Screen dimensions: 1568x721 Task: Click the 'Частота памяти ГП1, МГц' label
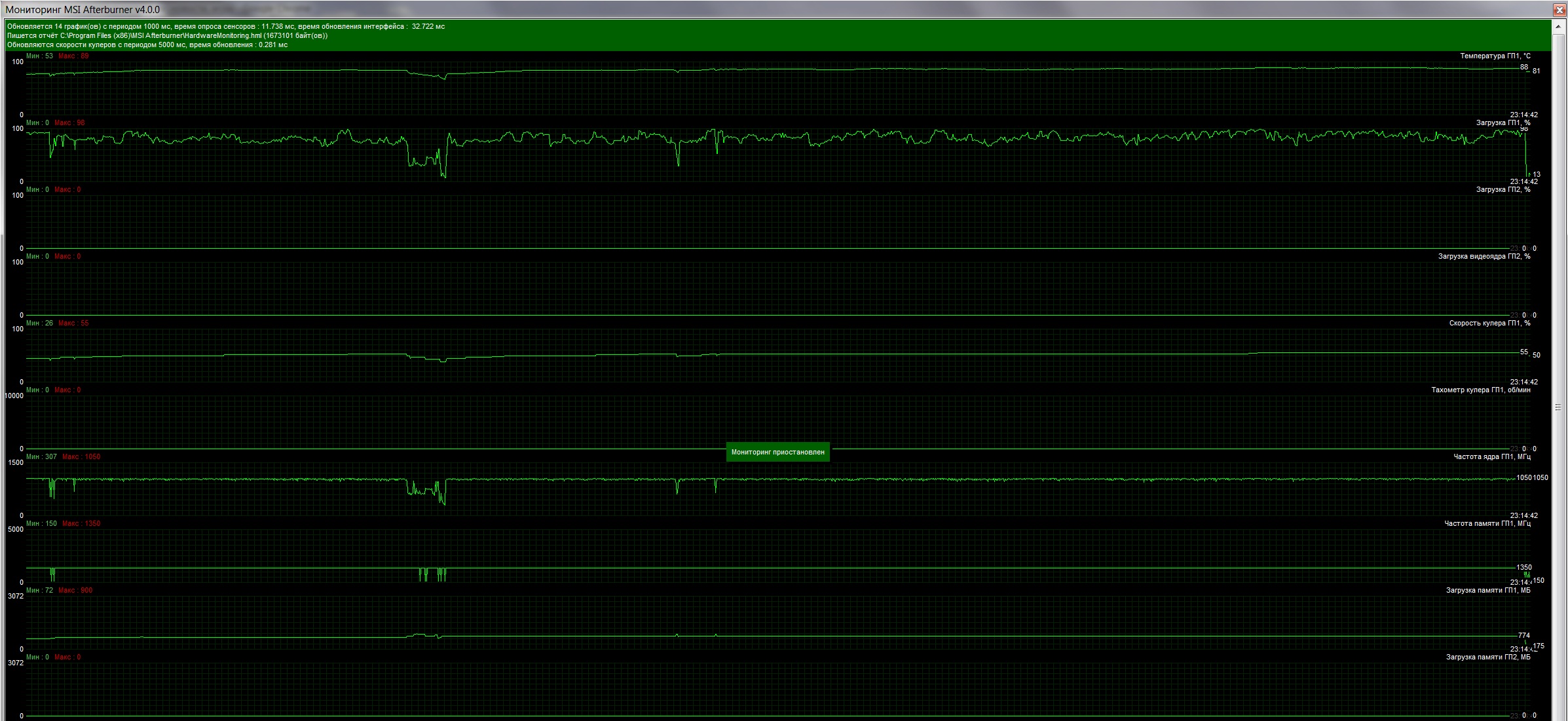pyautogui.click(x=1487, y=524)
